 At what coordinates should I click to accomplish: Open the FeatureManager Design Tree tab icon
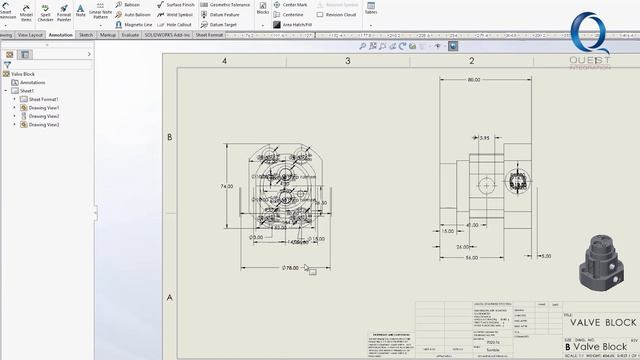pyautogui.click(x=9, y=54)
